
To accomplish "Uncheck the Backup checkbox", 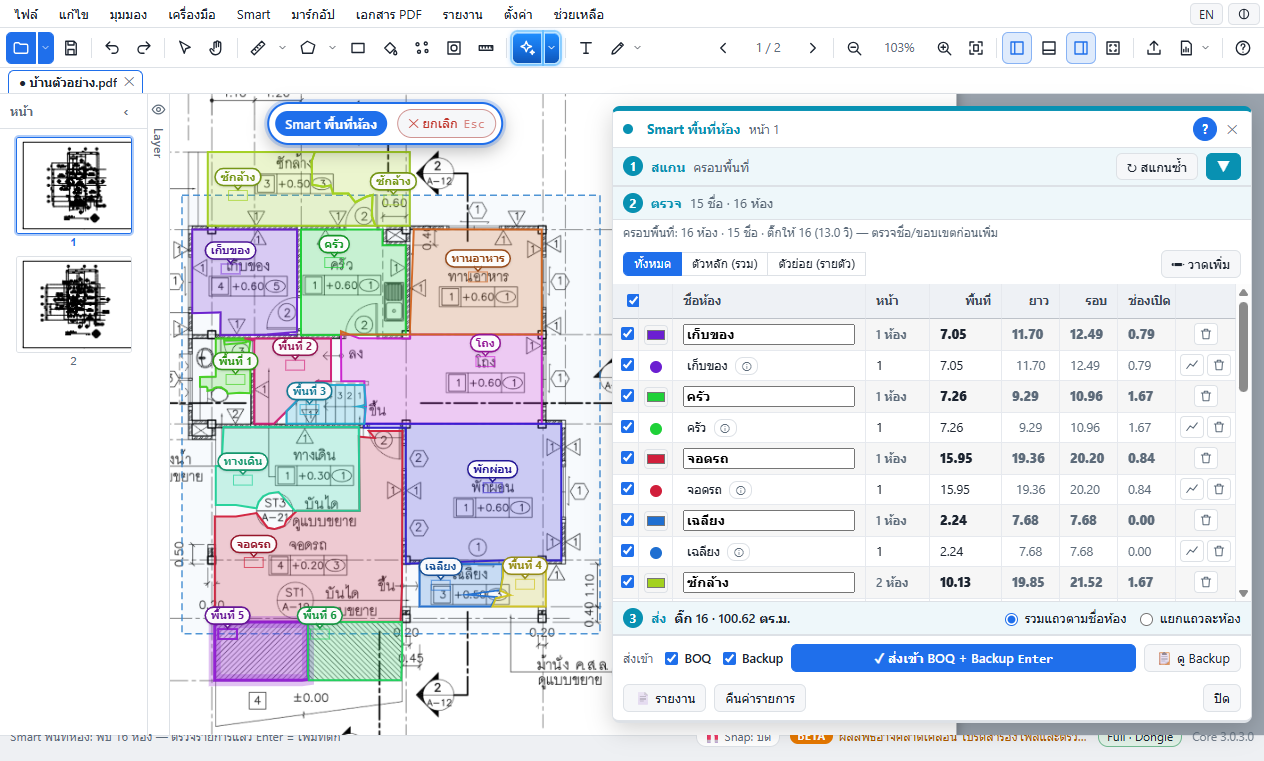I will 729,658.
